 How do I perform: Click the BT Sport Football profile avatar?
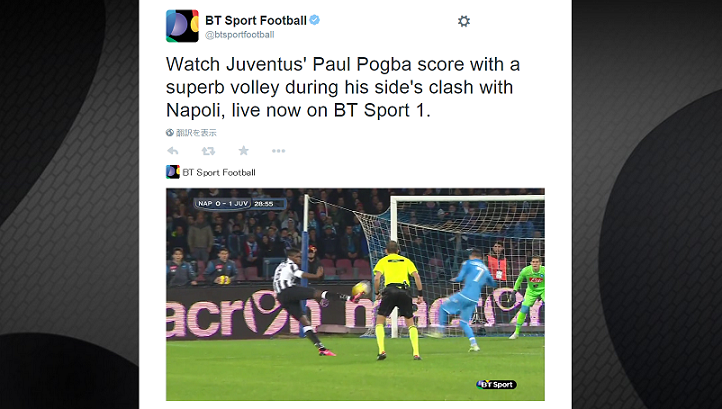[182, 26]
